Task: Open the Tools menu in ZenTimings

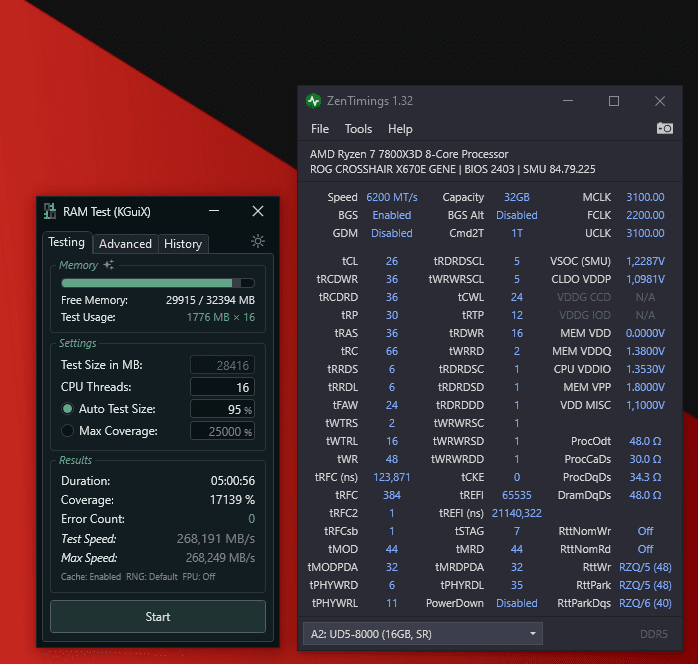Action: click(358, 129)
